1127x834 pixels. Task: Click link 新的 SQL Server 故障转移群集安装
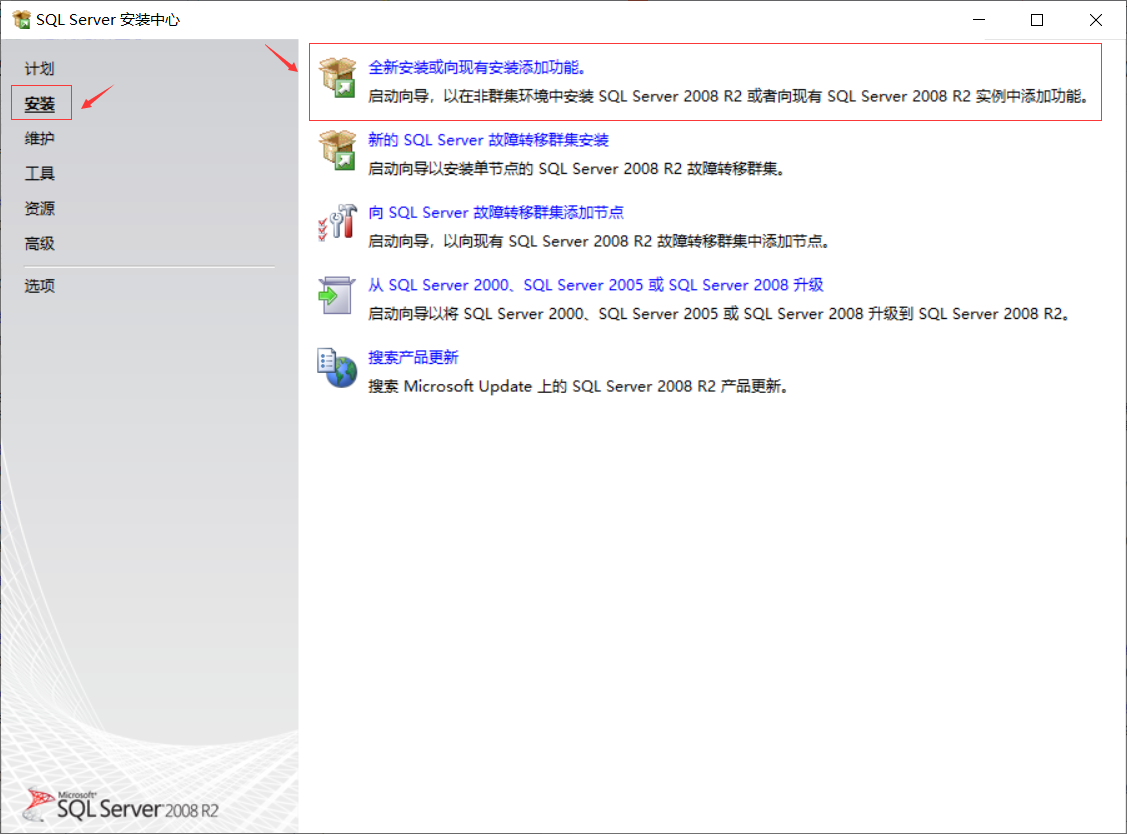point(489,140)
